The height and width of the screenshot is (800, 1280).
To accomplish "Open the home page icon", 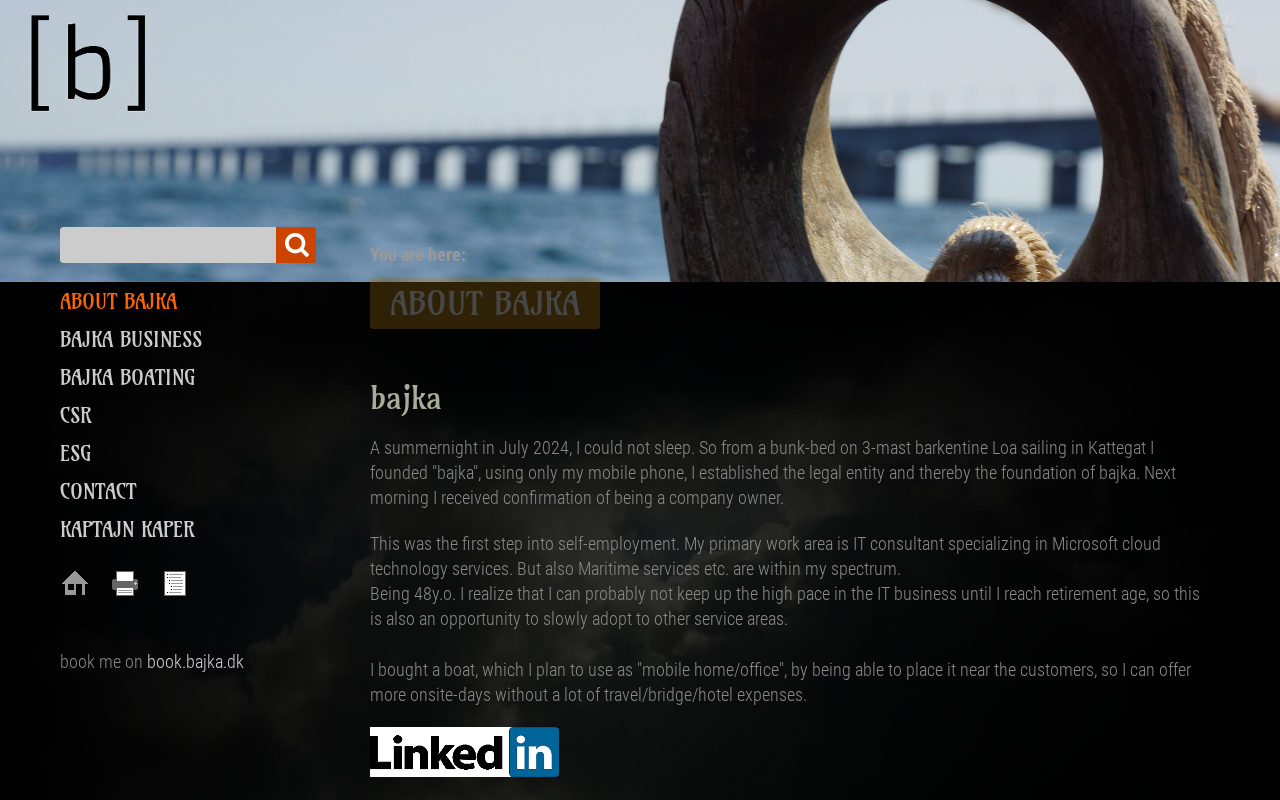I will tap(75, 583).
